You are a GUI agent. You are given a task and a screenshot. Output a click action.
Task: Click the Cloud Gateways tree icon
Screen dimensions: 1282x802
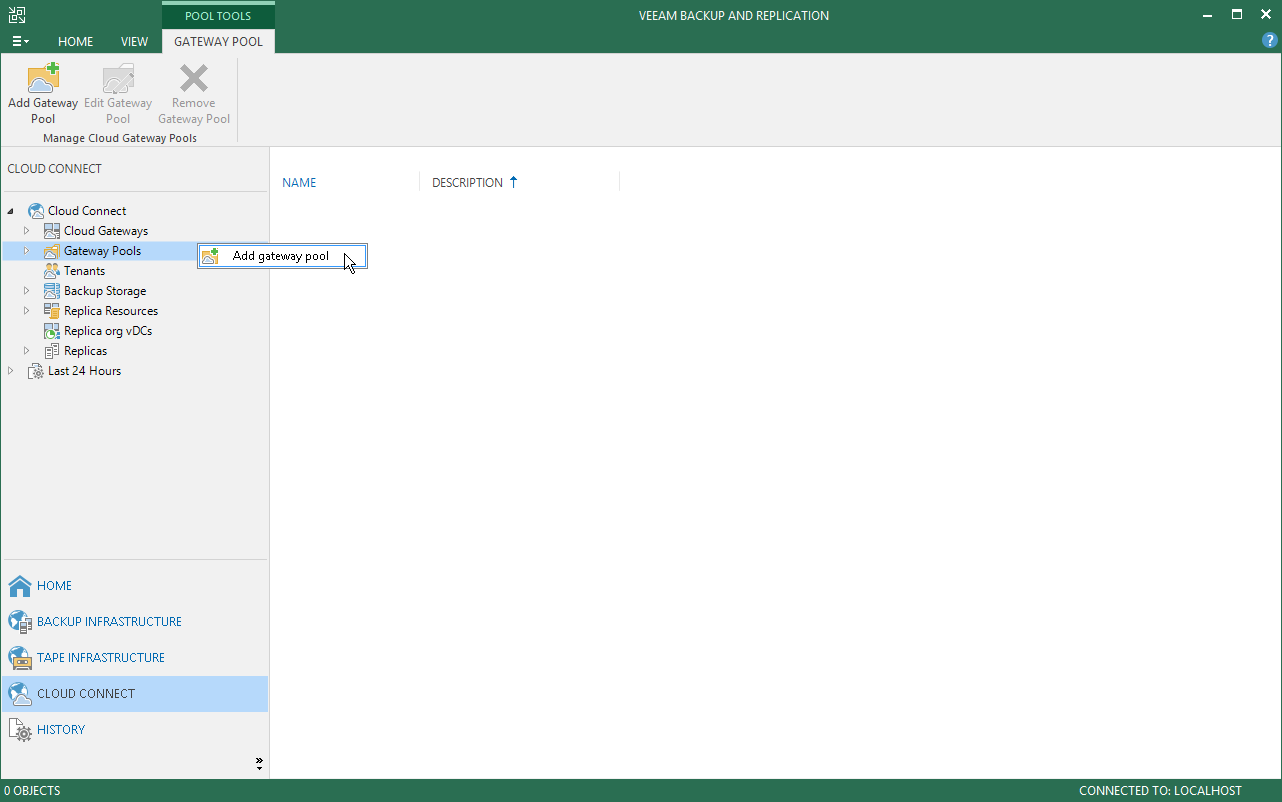pos(52,231)
